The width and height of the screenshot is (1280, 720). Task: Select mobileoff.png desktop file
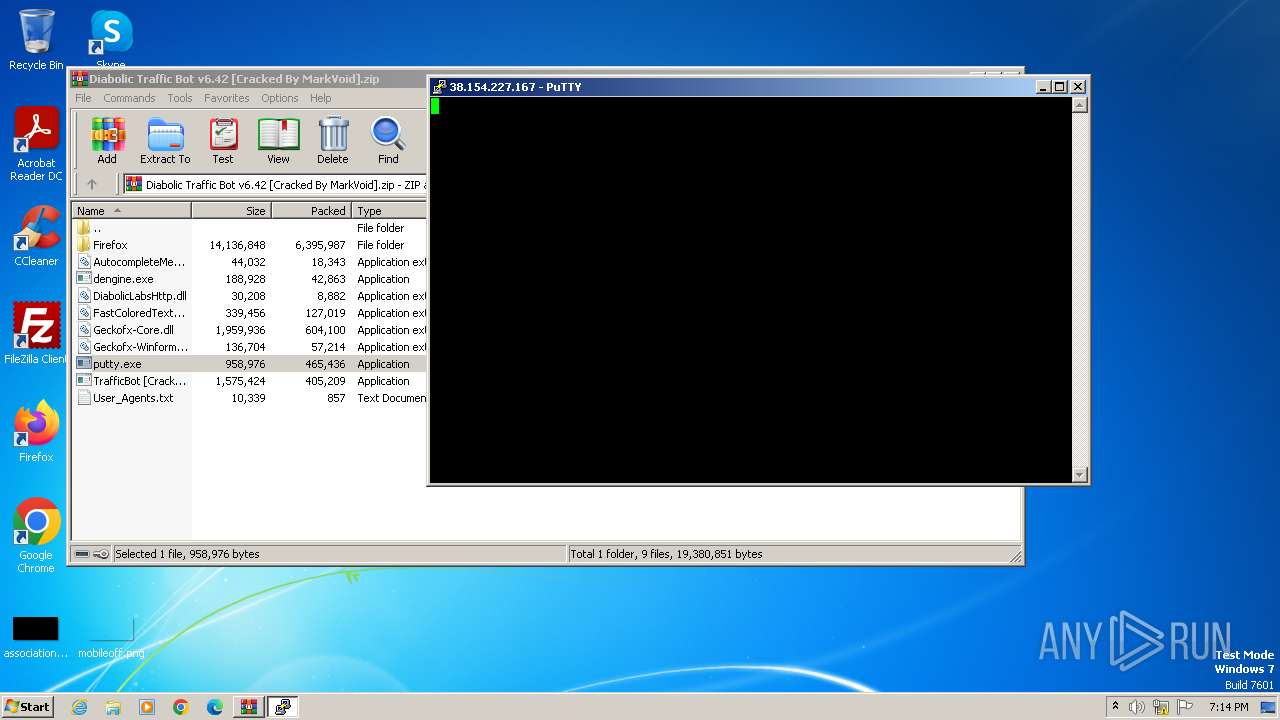(x=111, y=637)
